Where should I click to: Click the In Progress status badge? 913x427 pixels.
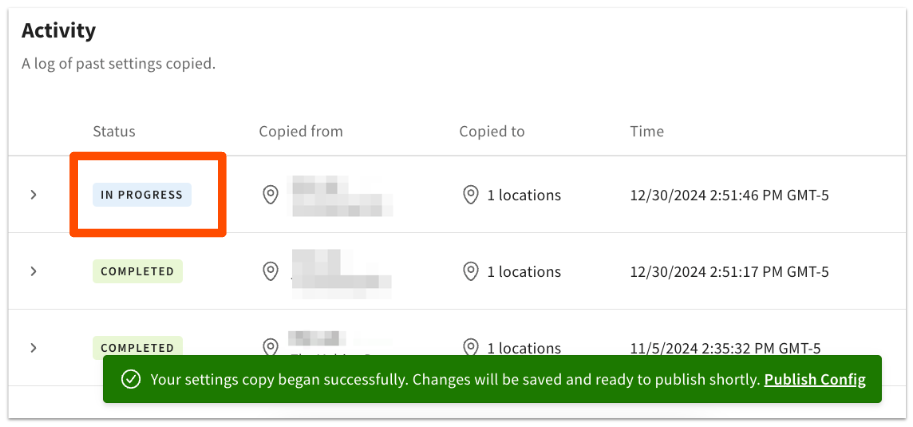pyautogui.click(x=142, y=195)
